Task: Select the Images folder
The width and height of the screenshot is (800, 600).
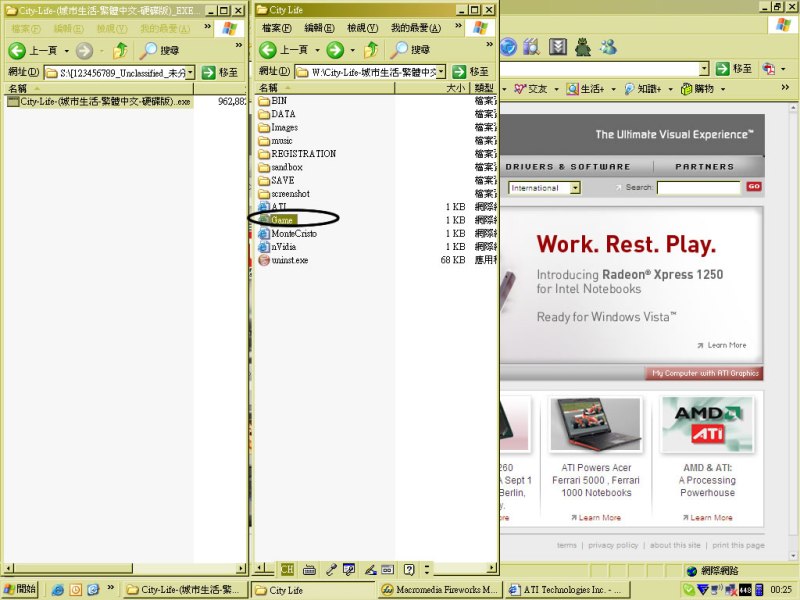Action: [278, 128]
